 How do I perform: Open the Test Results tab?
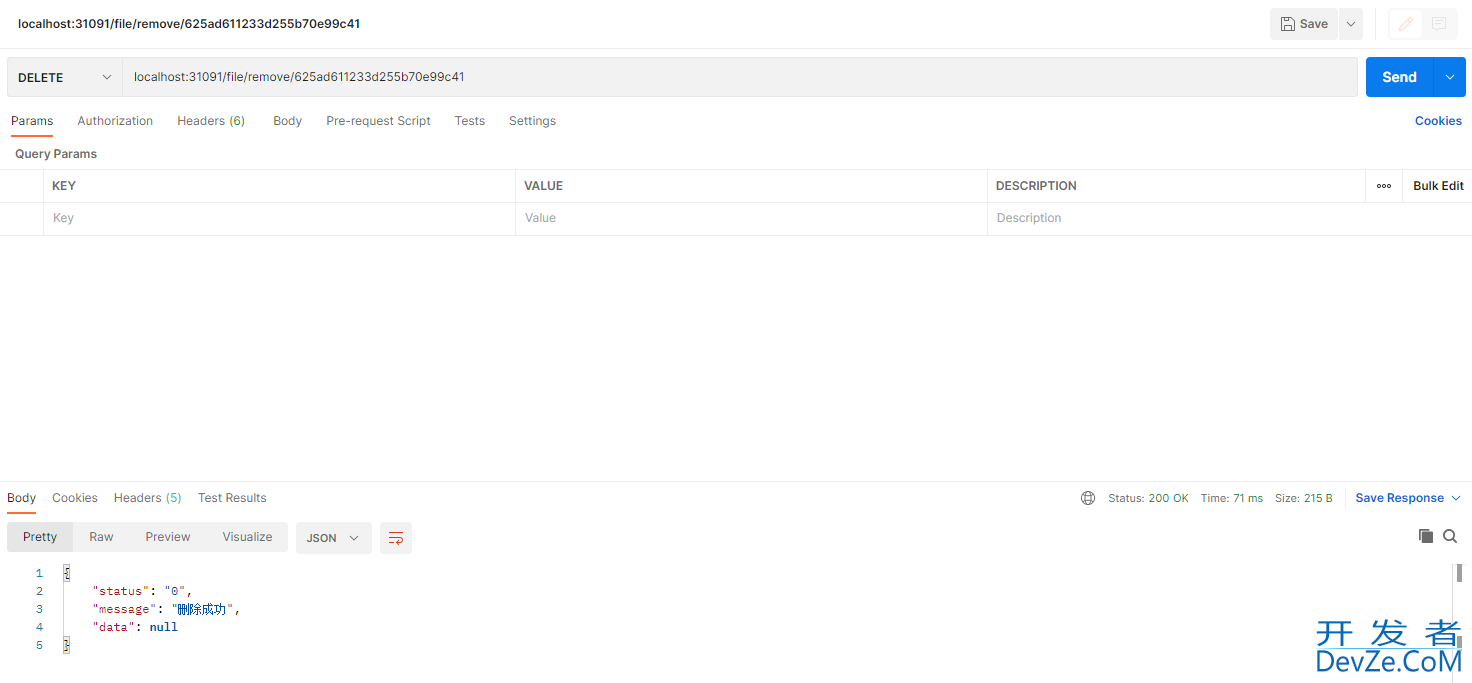pos(232,498)
